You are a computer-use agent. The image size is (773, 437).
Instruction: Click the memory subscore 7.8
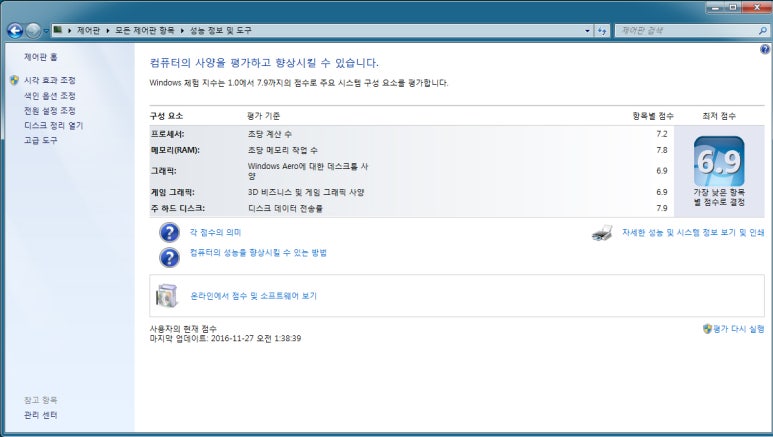[662, 150]
